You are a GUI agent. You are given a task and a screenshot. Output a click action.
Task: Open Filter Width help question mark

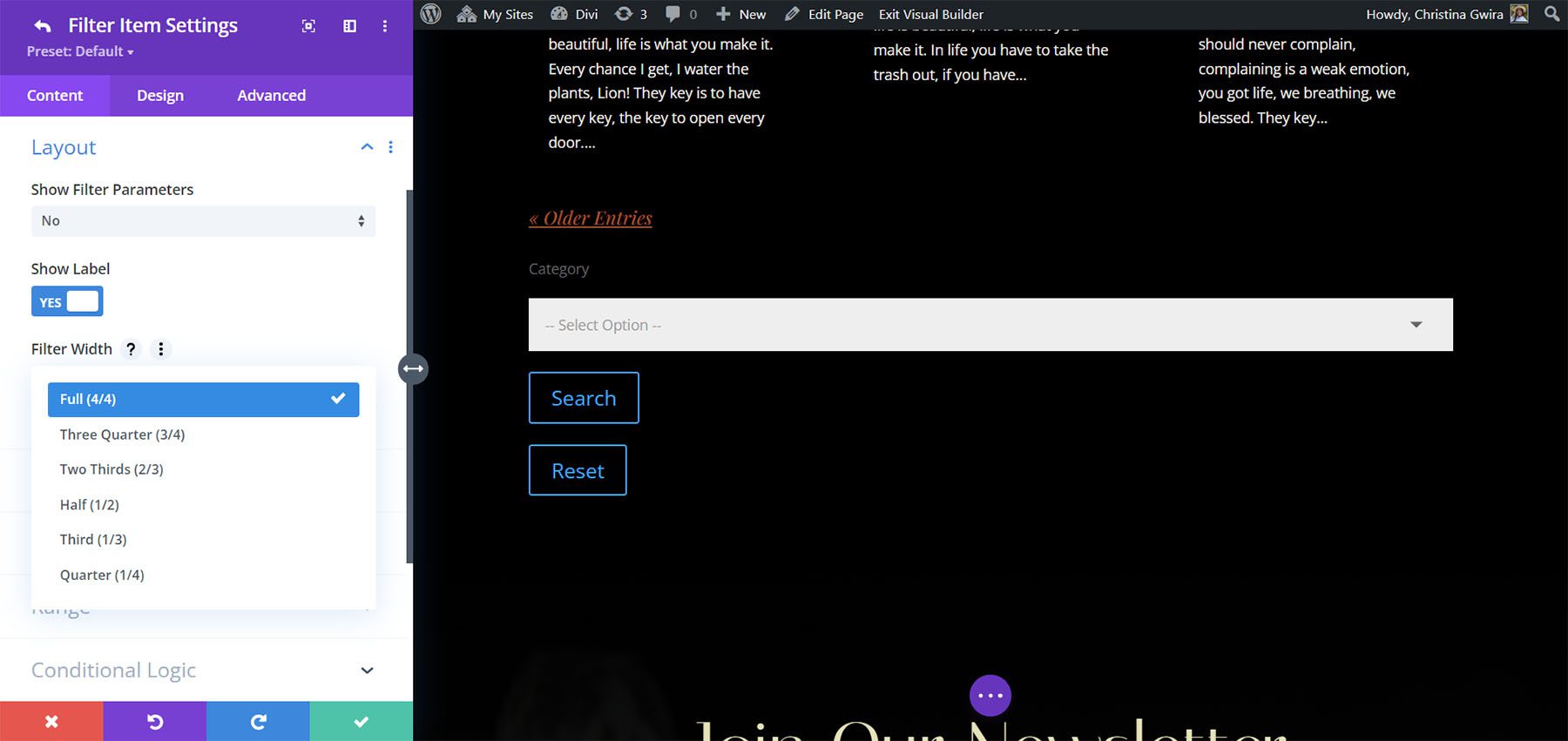coord(131,349)
